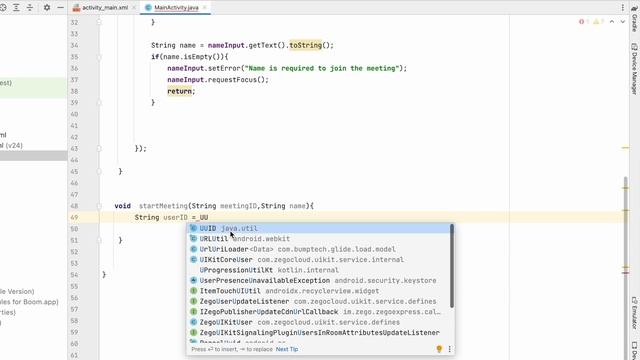
Task: Click nameInput.requestFocus on line 37
Action: [218, 80]
